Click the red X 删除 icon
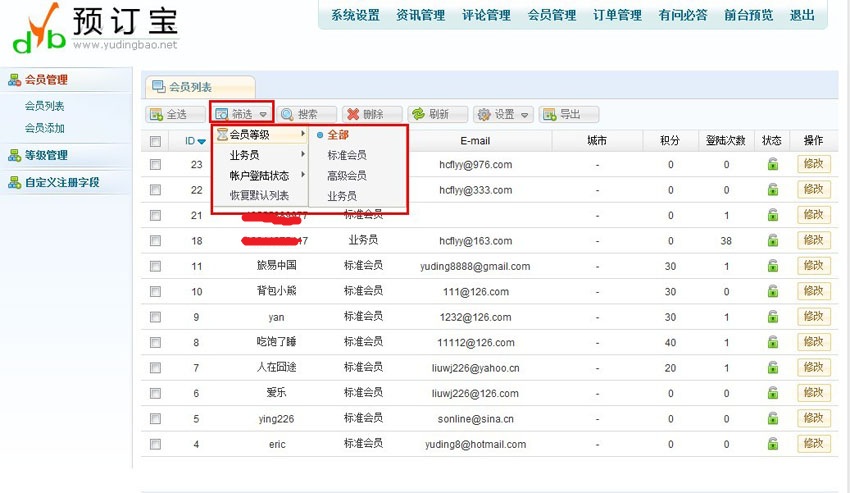Viewport: 850px width, 493px height. 353,114
